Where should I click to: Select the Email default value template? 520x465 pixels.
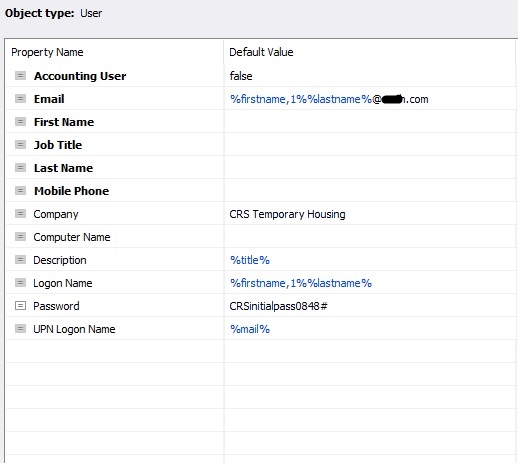click(x=329, y=99)
